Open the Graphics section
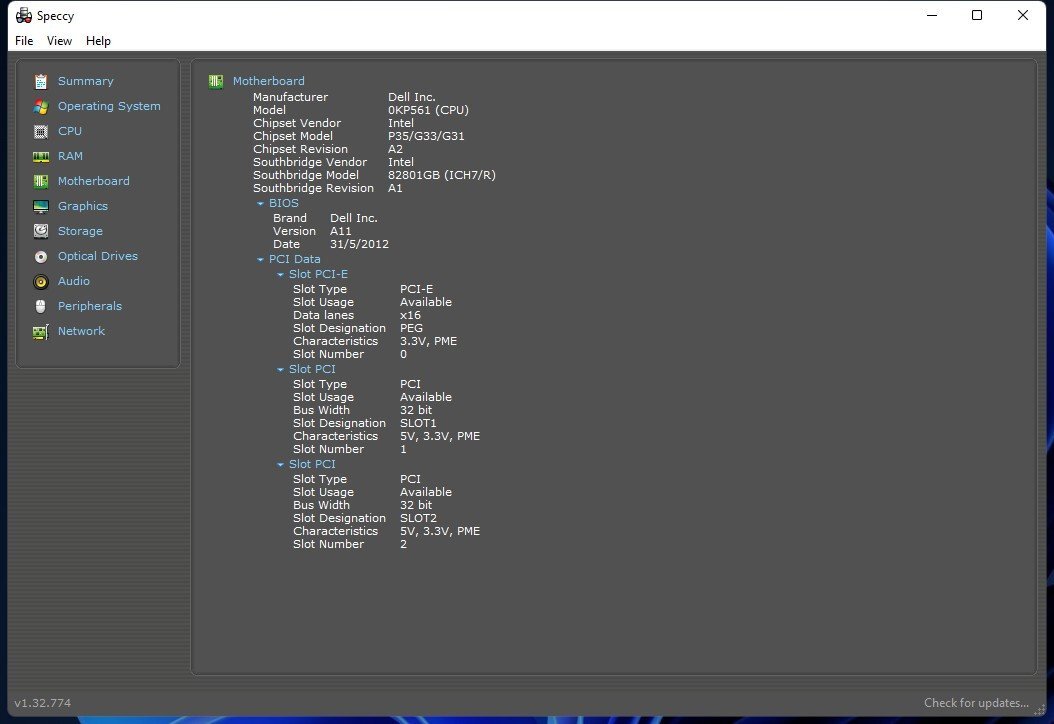The width and height of the screenshot is (1054, 724). coord(83,206)
